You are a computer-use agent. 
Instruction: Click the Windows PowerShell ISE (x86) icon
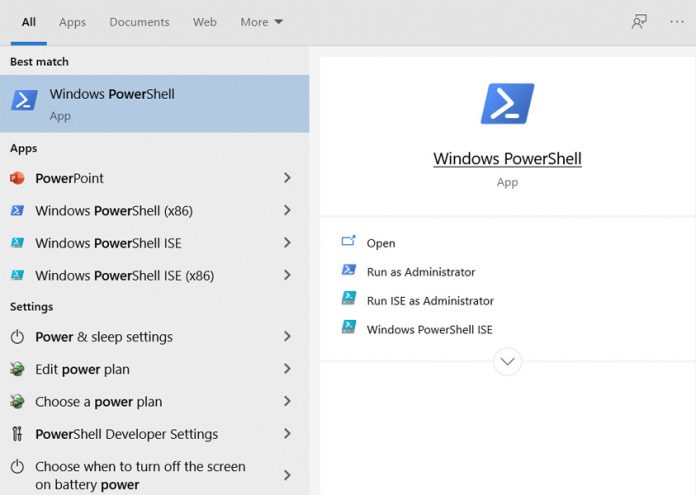(17, 275)
